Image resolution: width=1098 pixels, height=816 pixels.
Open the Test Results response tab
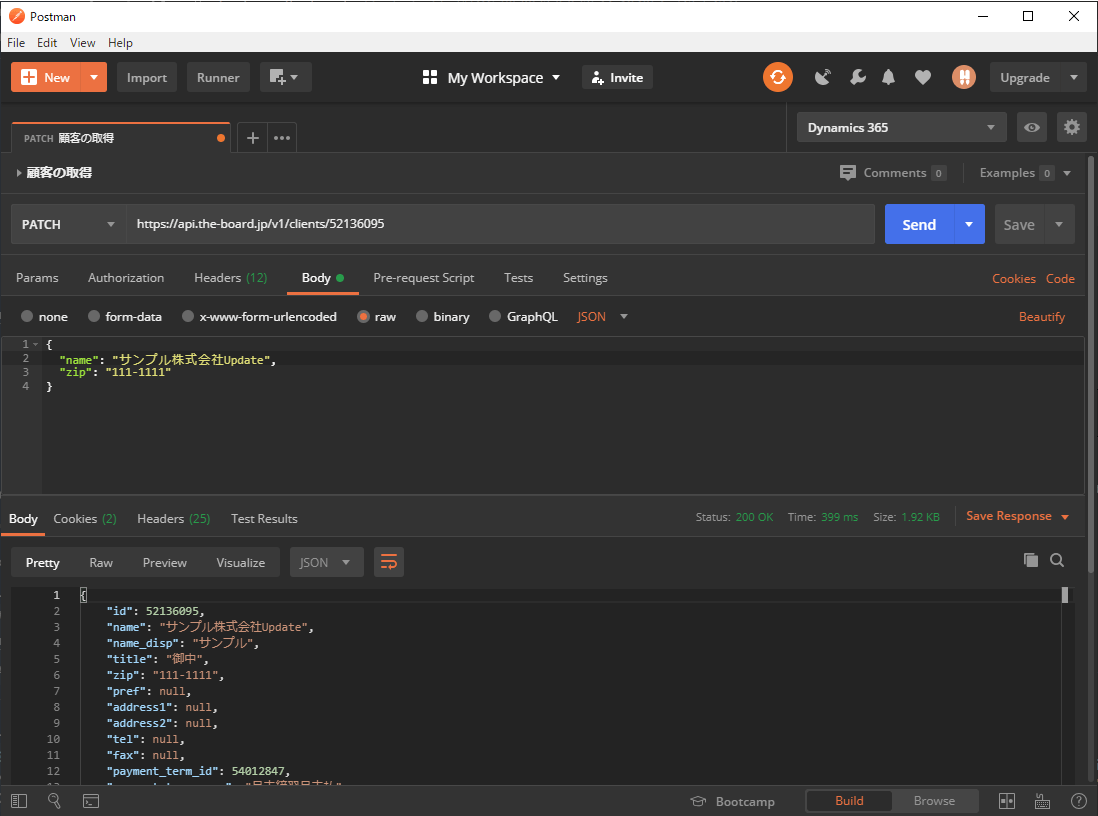(264, 519)
